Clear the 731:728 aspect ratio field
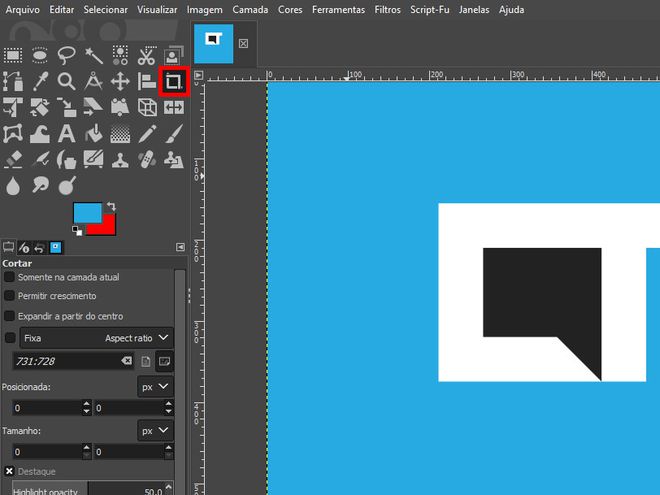 [x=126, y=361]
